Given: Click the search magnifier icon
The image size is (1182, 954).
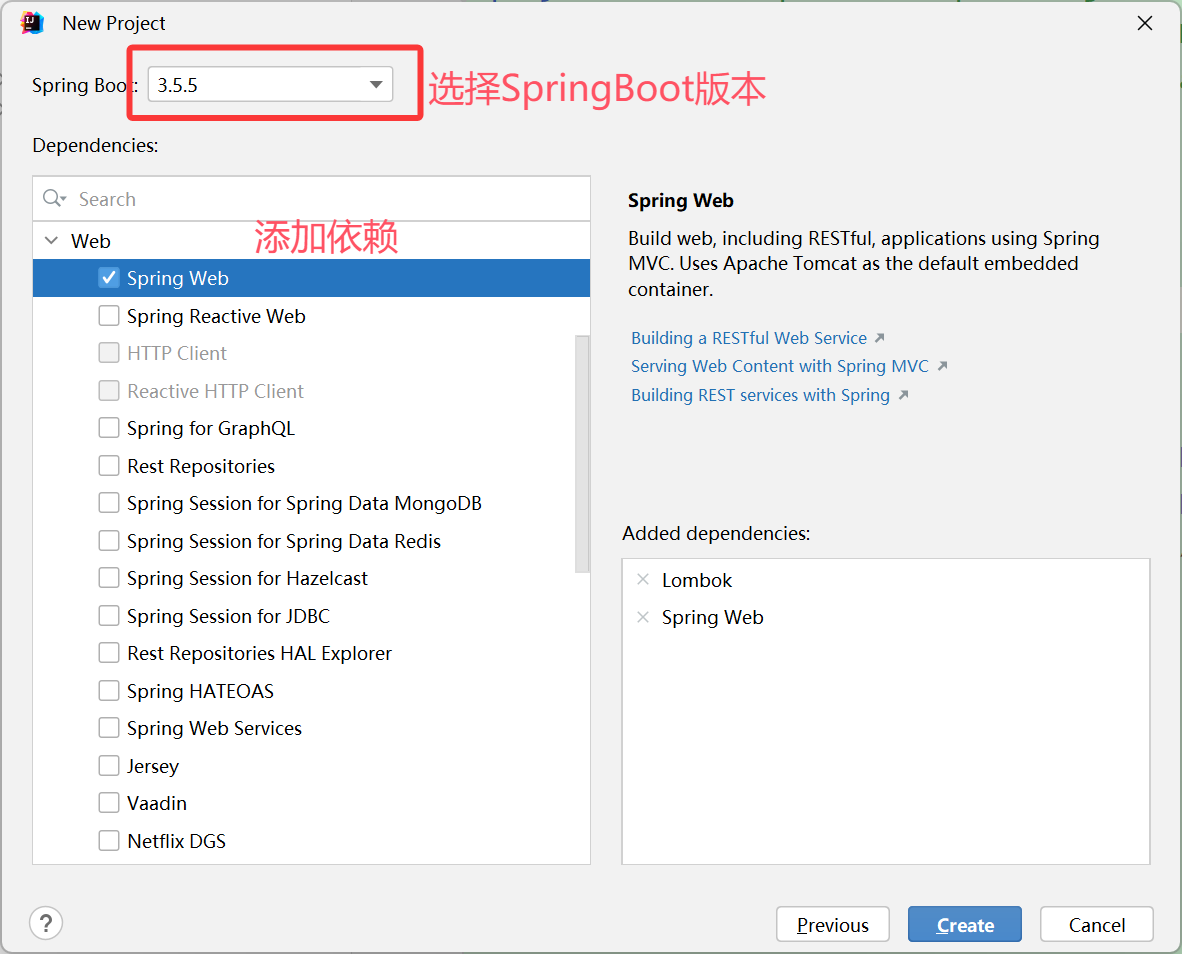Looking at the screenshot, I should click(51, 198).
